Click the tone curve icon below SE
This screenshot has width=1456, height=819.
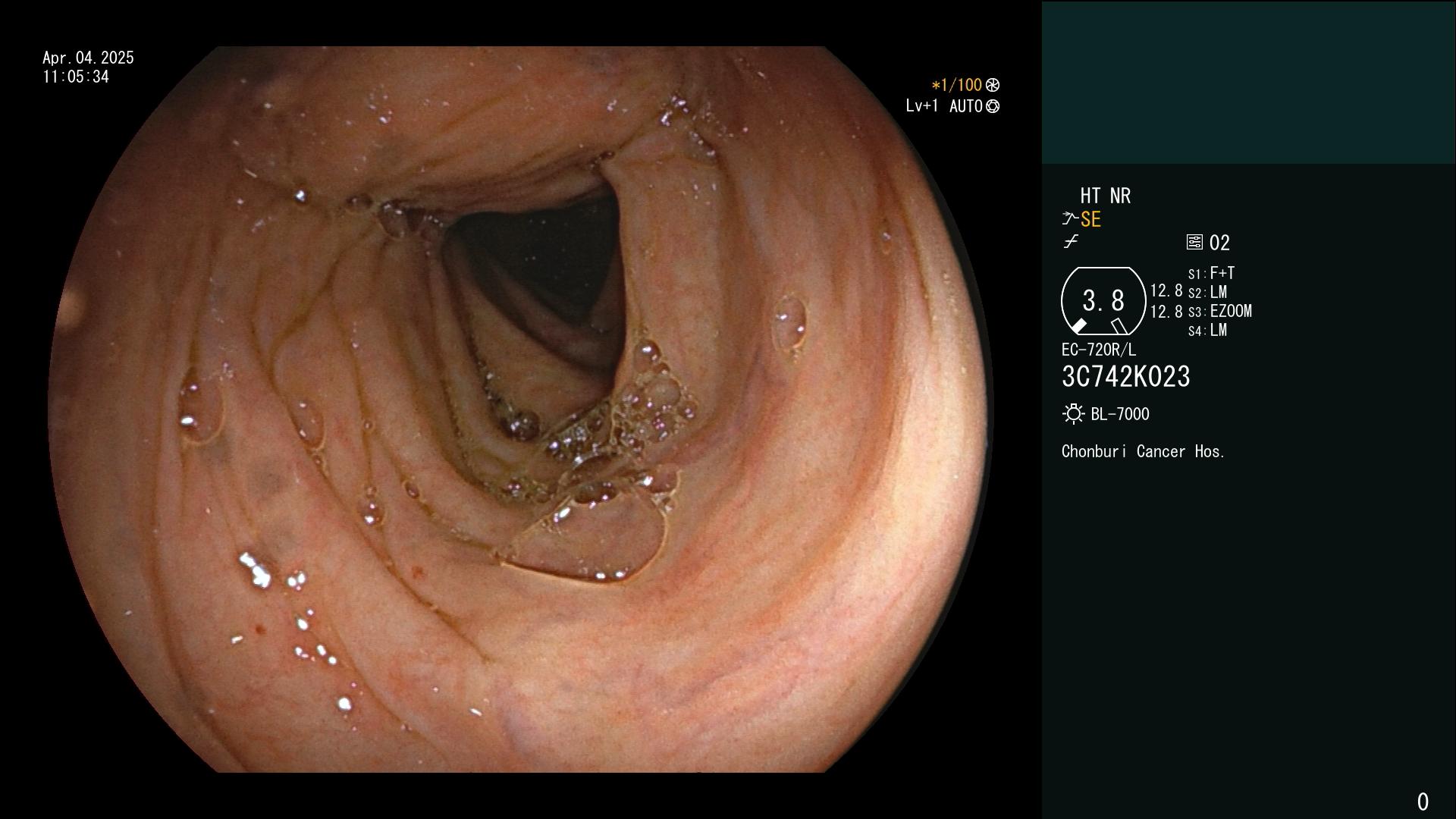(1070, 242)
